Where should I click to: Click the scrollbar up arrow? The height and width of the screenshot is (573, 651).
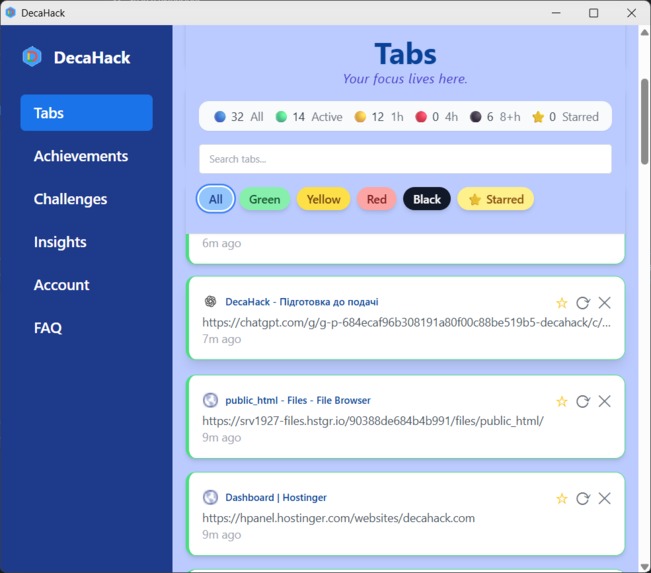coord(644,32)
